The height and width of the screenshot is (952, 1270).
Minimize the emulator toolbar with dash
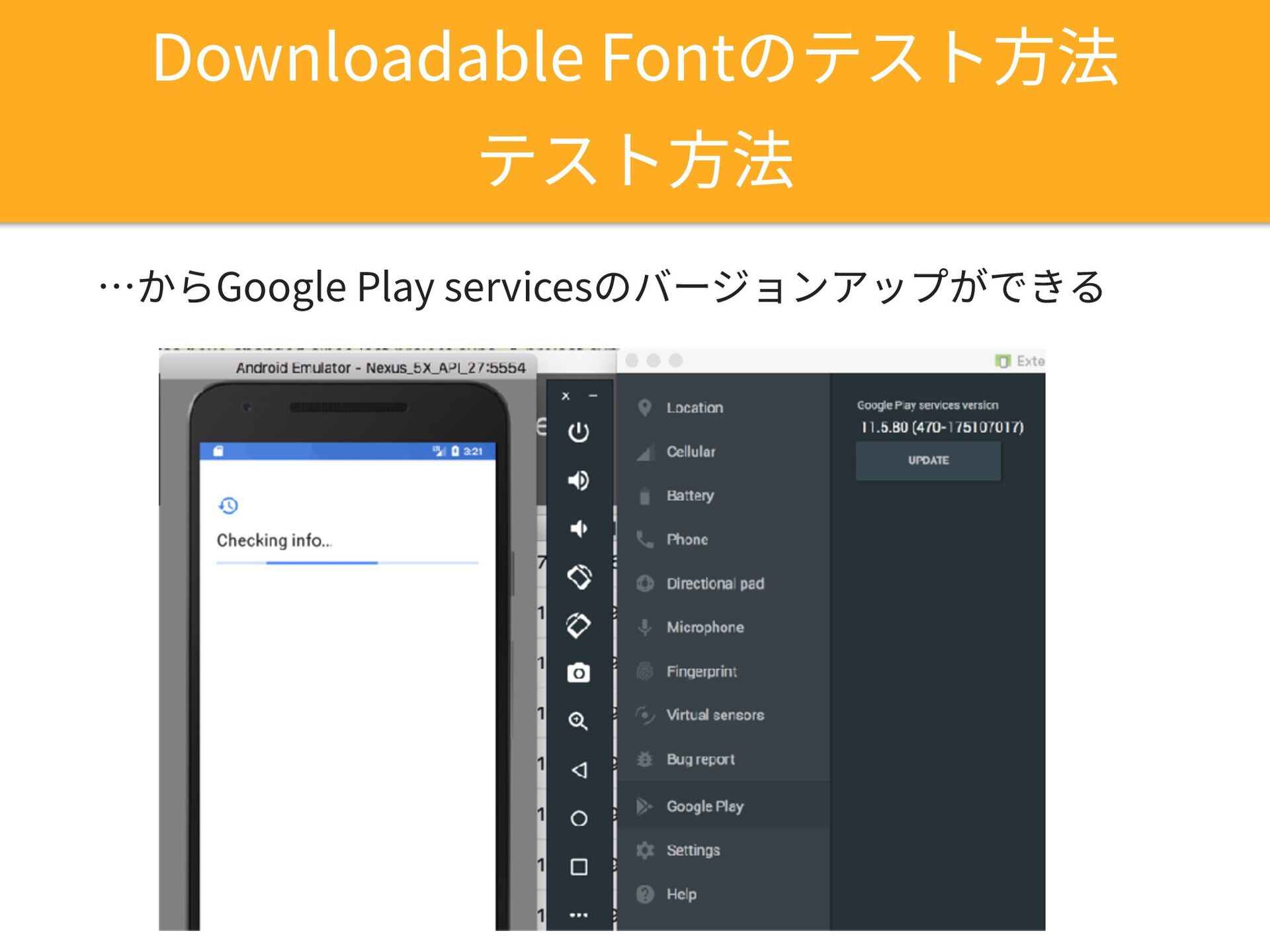coord(593,396)
